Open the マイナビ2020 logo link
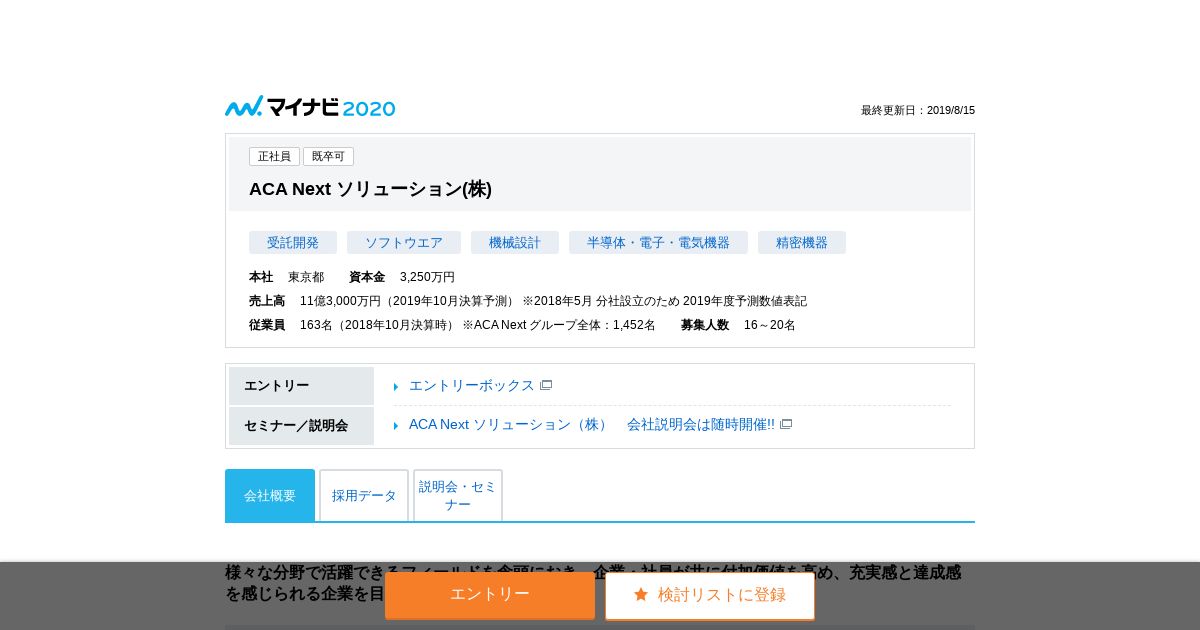The height and width of the screenshot is (630, 1200). tap(310, 107)
